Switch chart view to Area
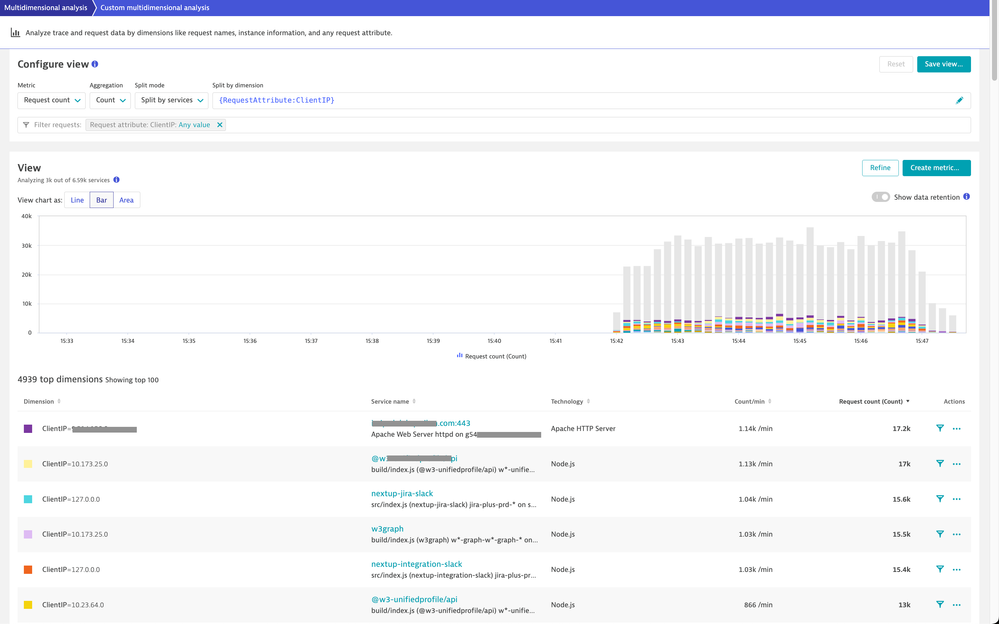999x624 pixels. pos(126,200)
